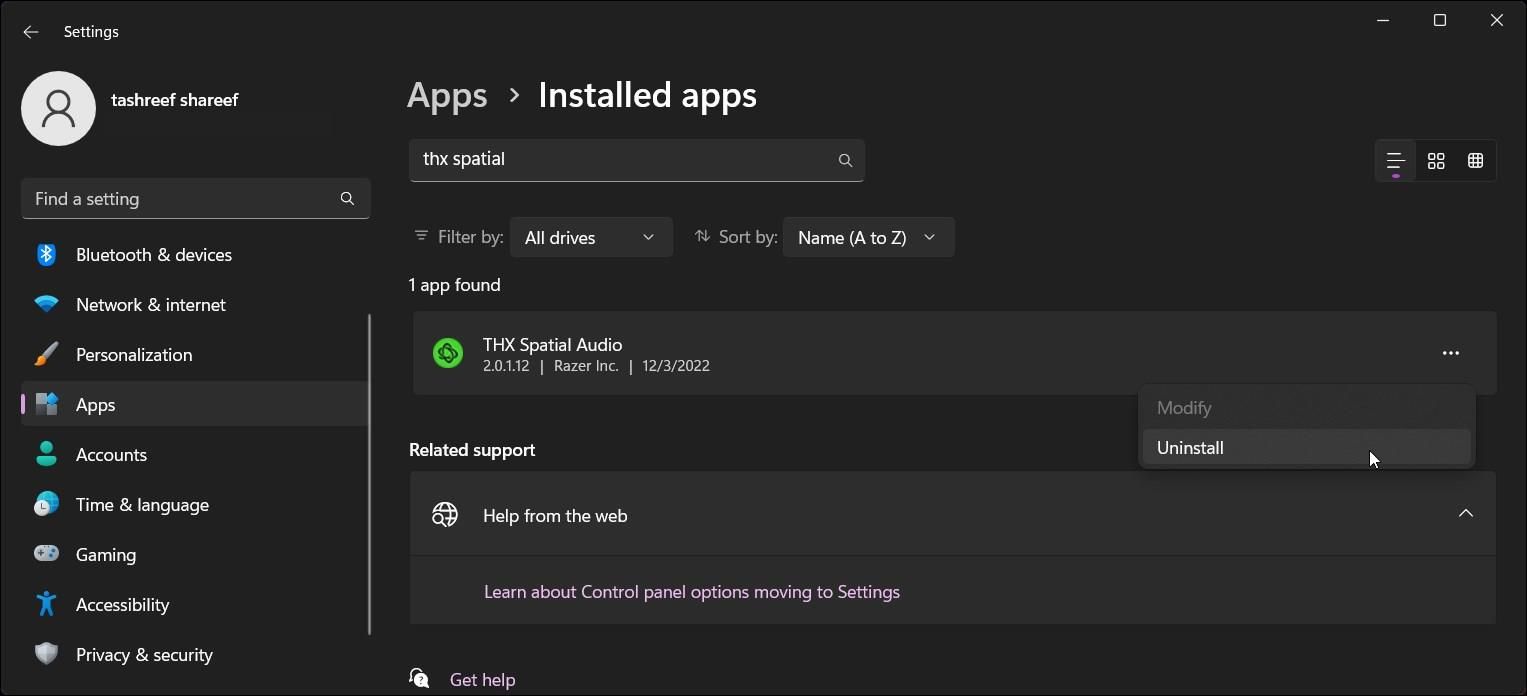Click the Apps breadcrumb link

pos(447,96)
